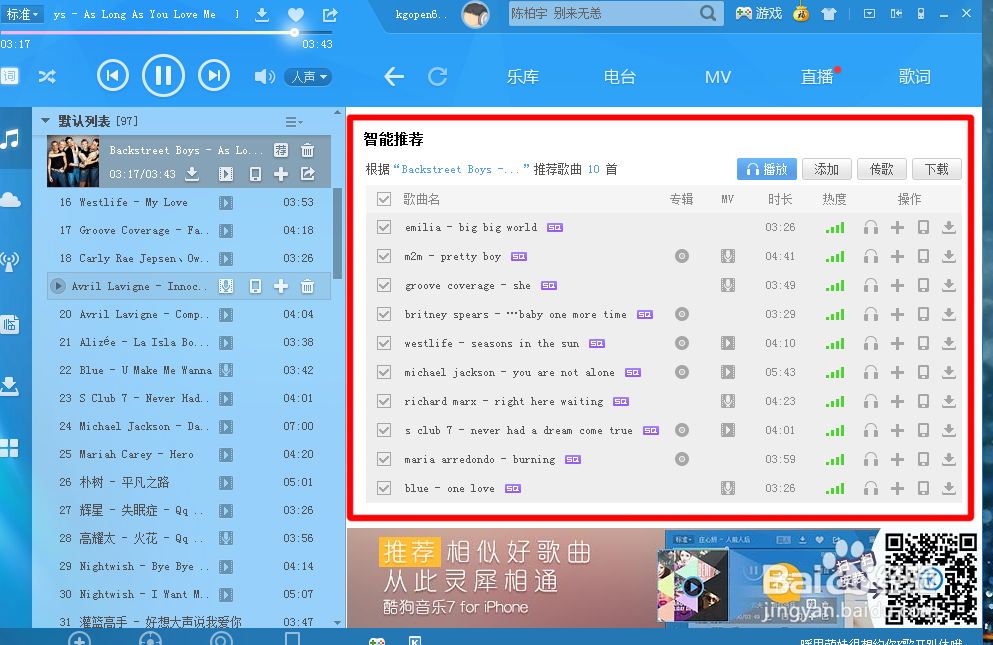Image resolution: width=993 pixels, height=645 pixels.
Task: Uncheck m2m - pretty boy
Action: [384, 256]
